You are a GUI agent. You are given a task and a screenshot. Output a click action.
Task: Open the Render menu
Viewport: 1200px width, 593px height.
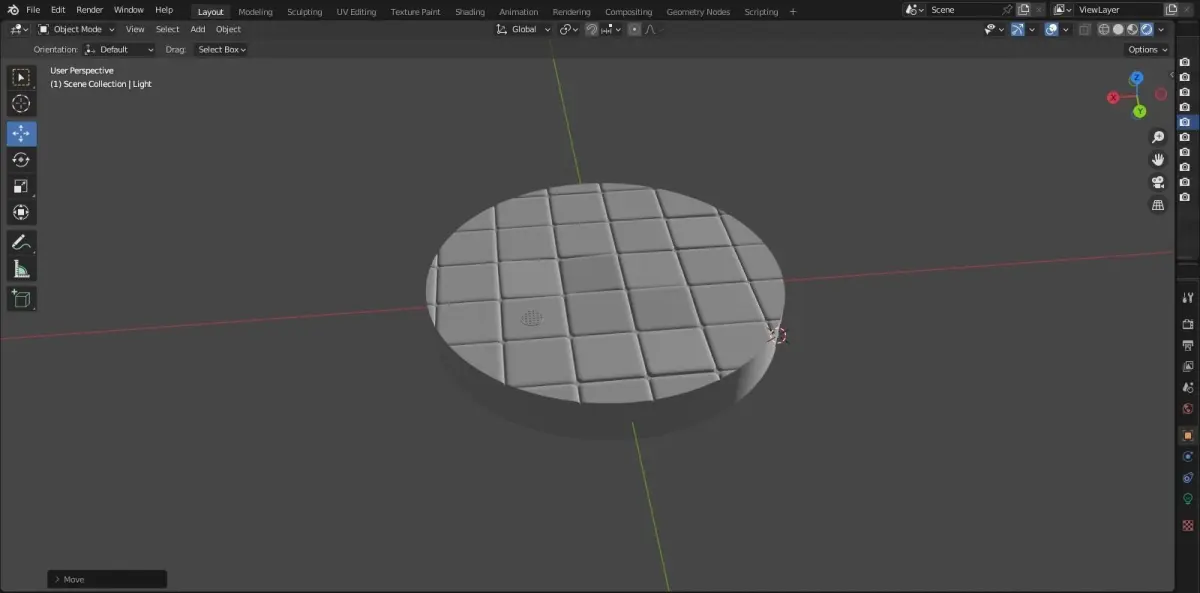click(89, 10)
